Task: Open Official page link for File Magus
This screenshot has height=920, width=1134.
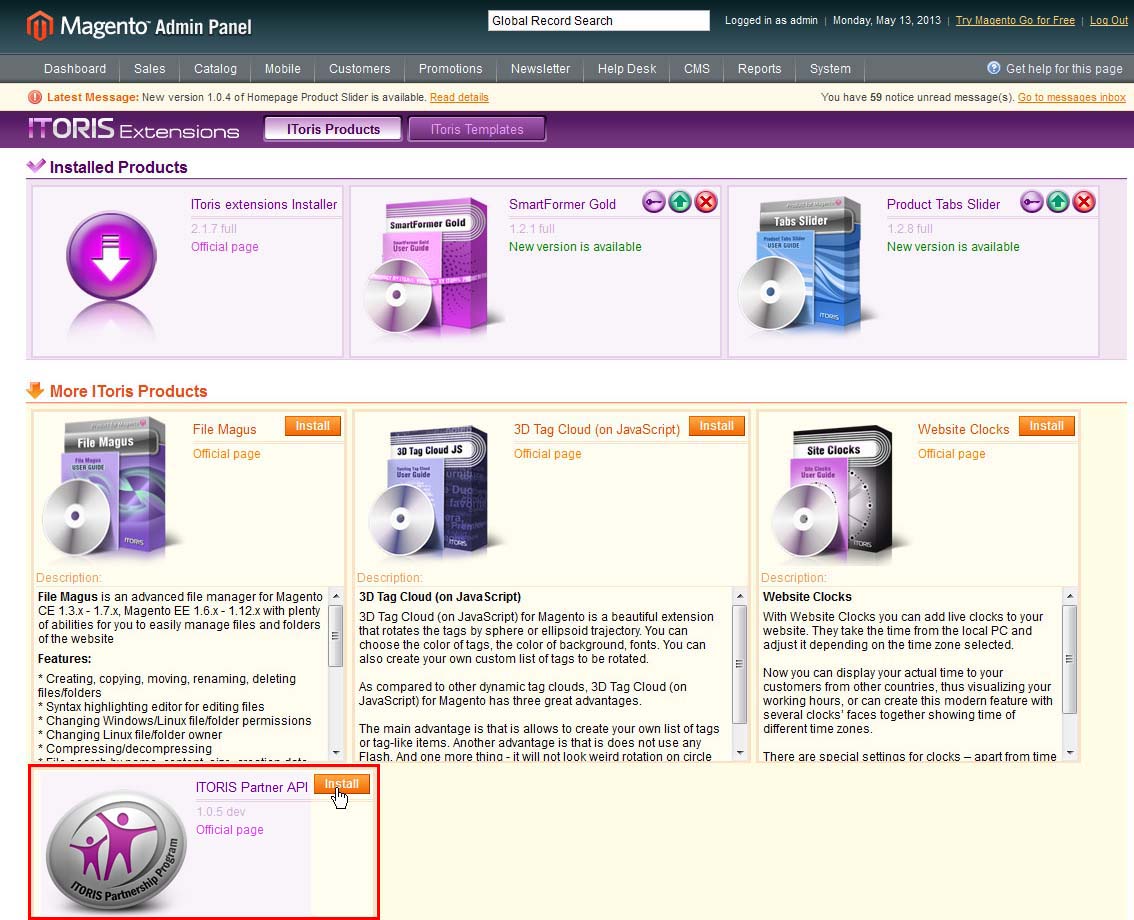Action: coord(226,453)
